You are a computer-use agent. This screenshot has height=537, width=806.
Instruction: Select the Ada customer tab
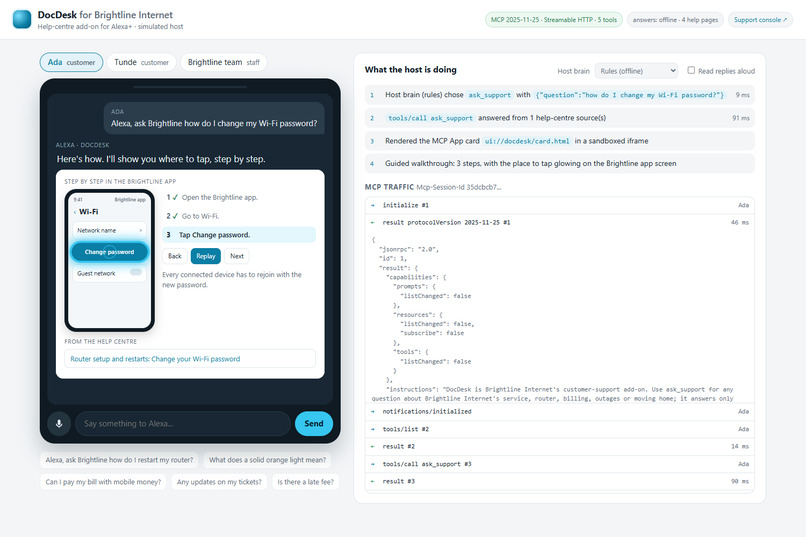point(71,62)
